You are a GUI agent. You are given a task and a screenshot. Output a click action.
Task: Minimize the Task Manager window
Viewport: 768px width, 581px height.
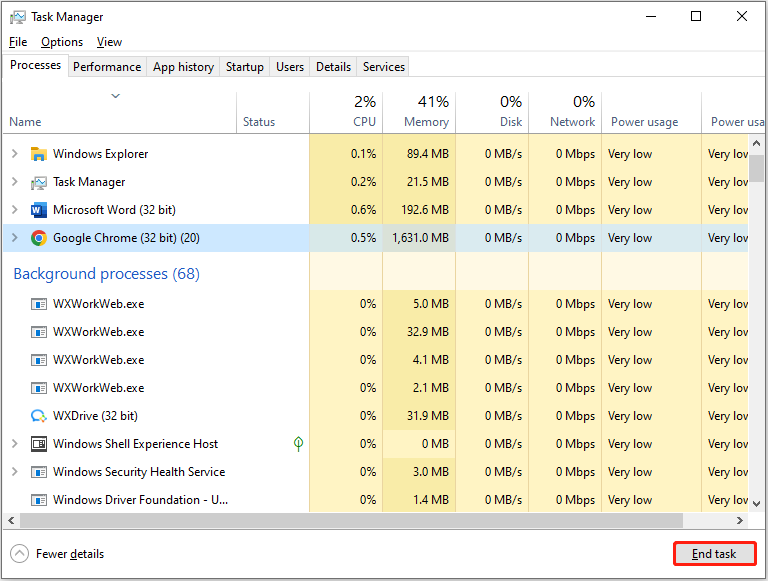point(651,16)
